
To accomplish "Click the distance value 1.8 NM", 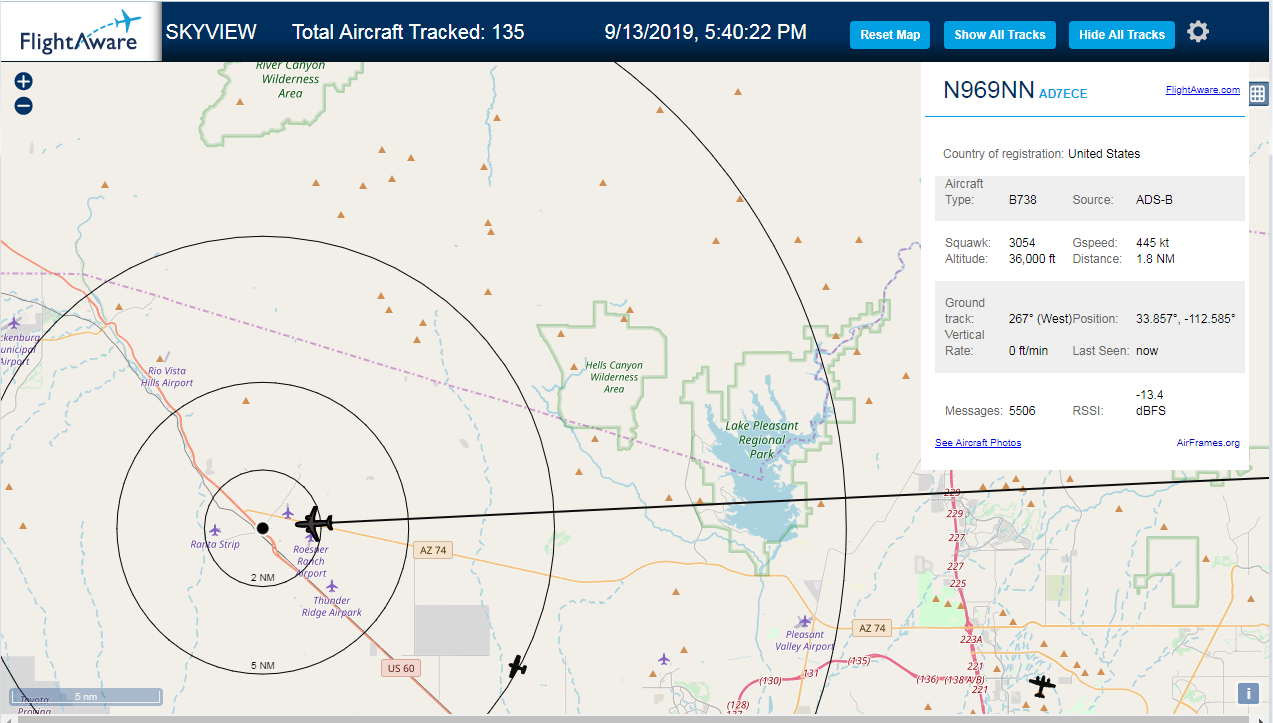I will pyautogui.click(x=1155, y=259).
